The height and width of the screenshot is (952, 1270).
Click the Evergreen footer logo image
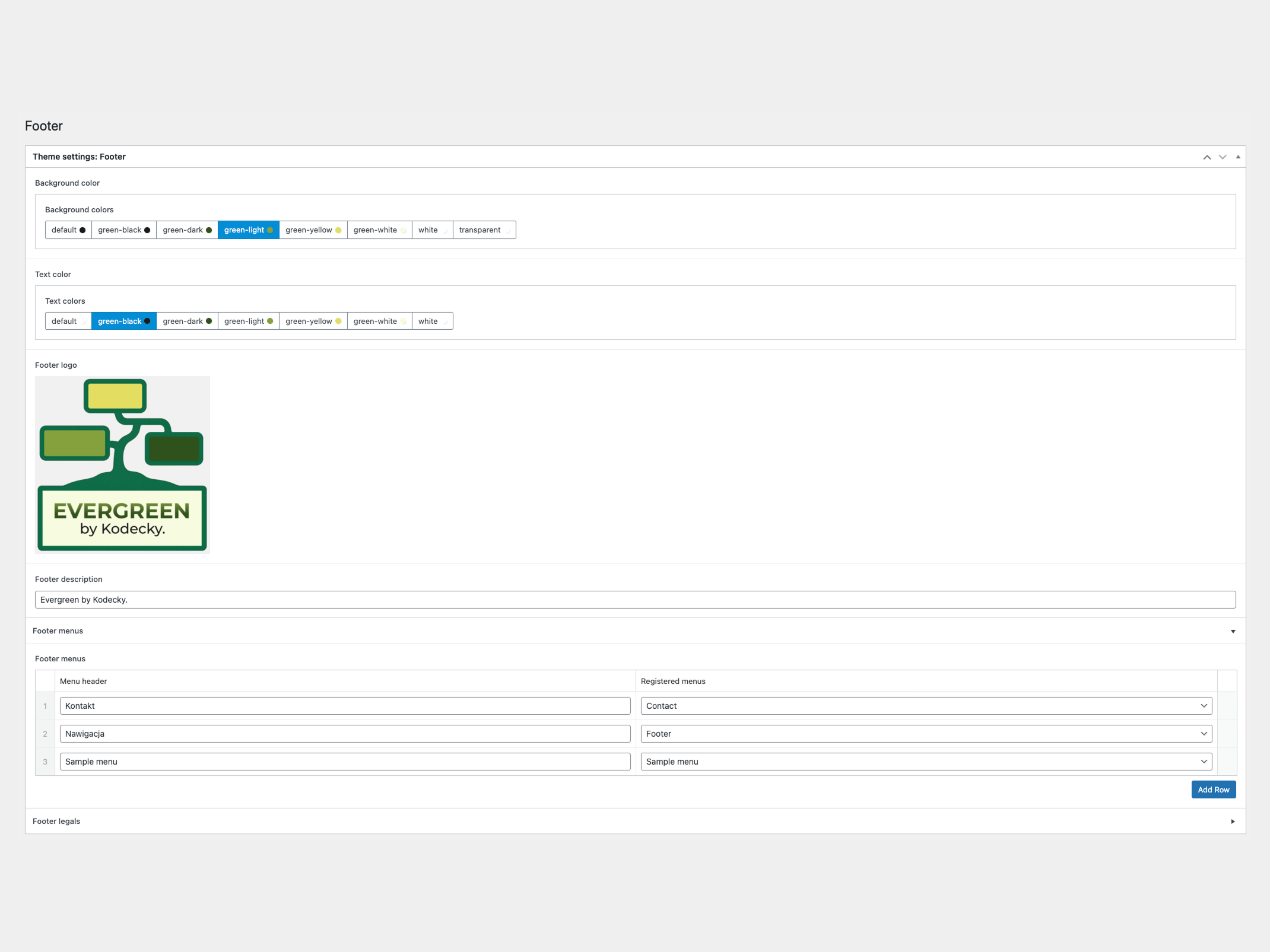point(122,464)
